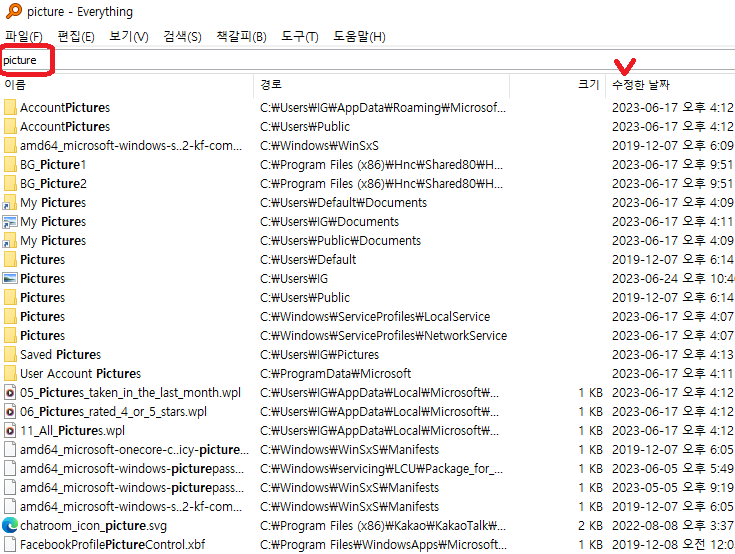Click path C:\Windows\WinSxS cell

[319, 145]
